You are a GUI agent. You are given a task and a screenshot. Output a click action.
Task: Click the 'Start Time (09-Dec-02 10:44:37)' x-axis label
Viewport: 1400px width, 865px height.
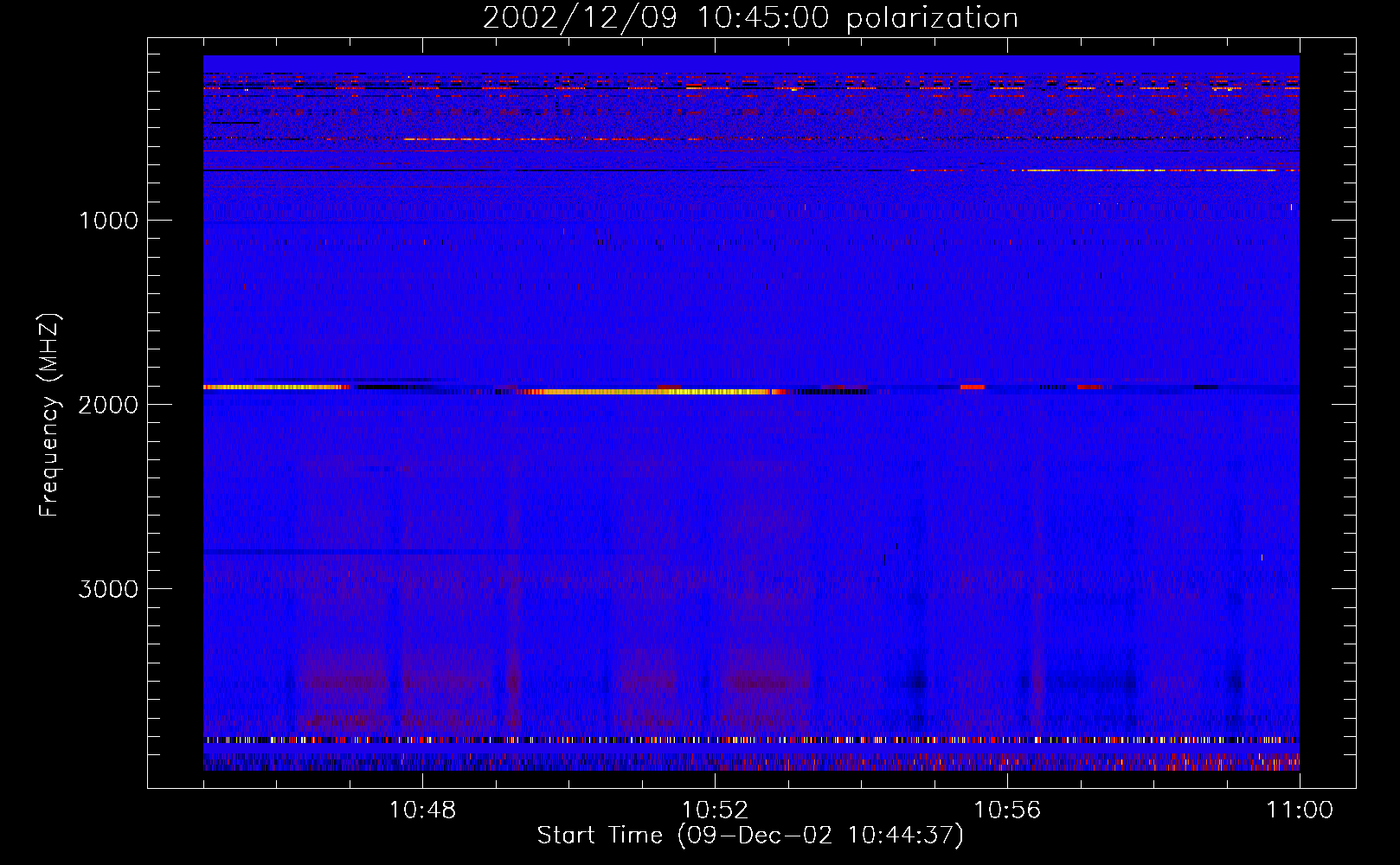pyautogui.click(x=750, y=836)
